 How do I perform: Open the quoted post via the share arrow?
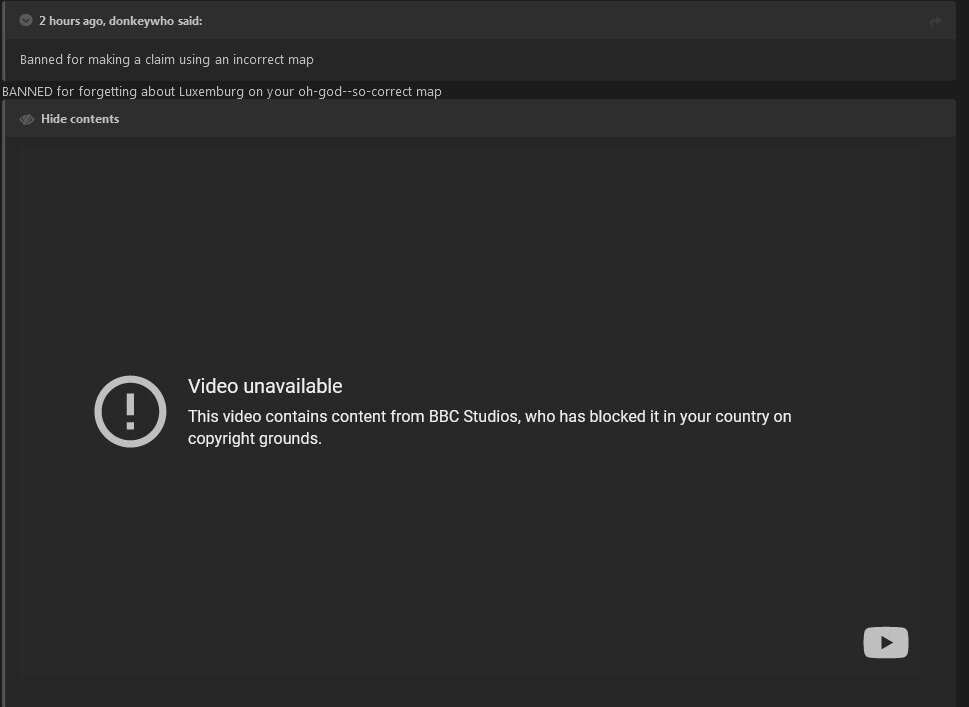point(936,22)
